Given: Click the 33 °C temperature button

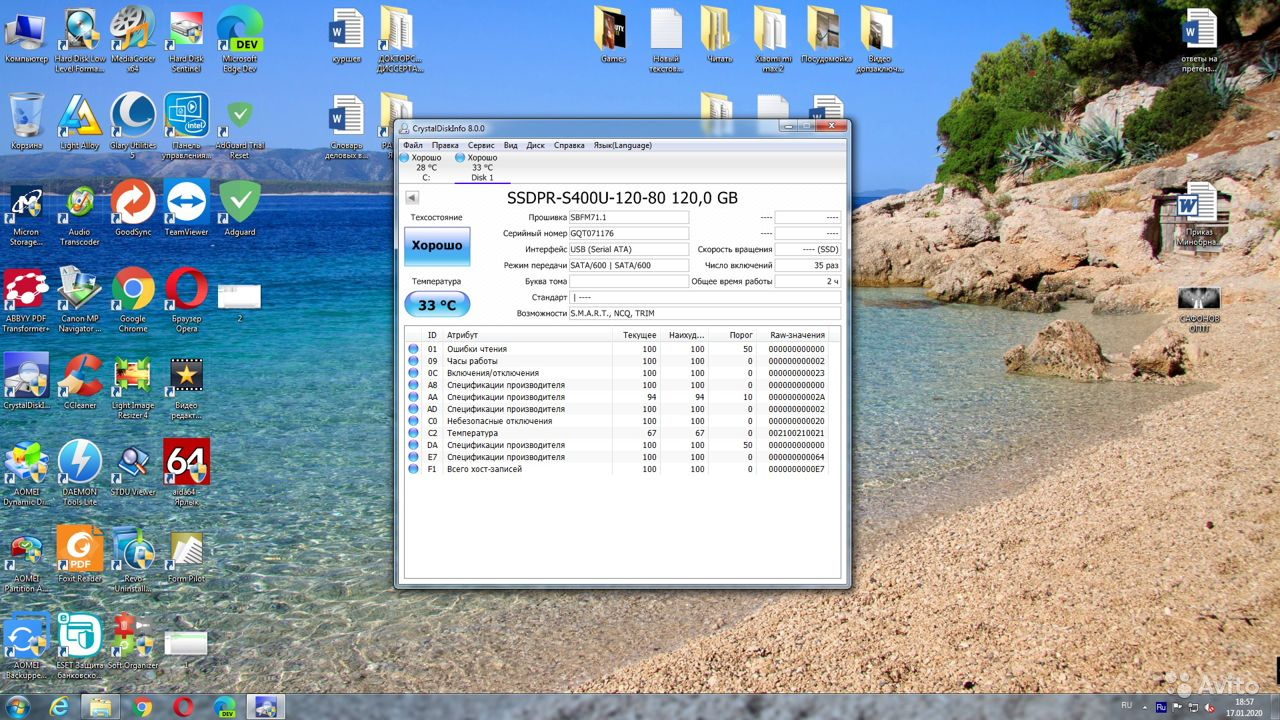Looking at the screenshot, I should 437,305.
